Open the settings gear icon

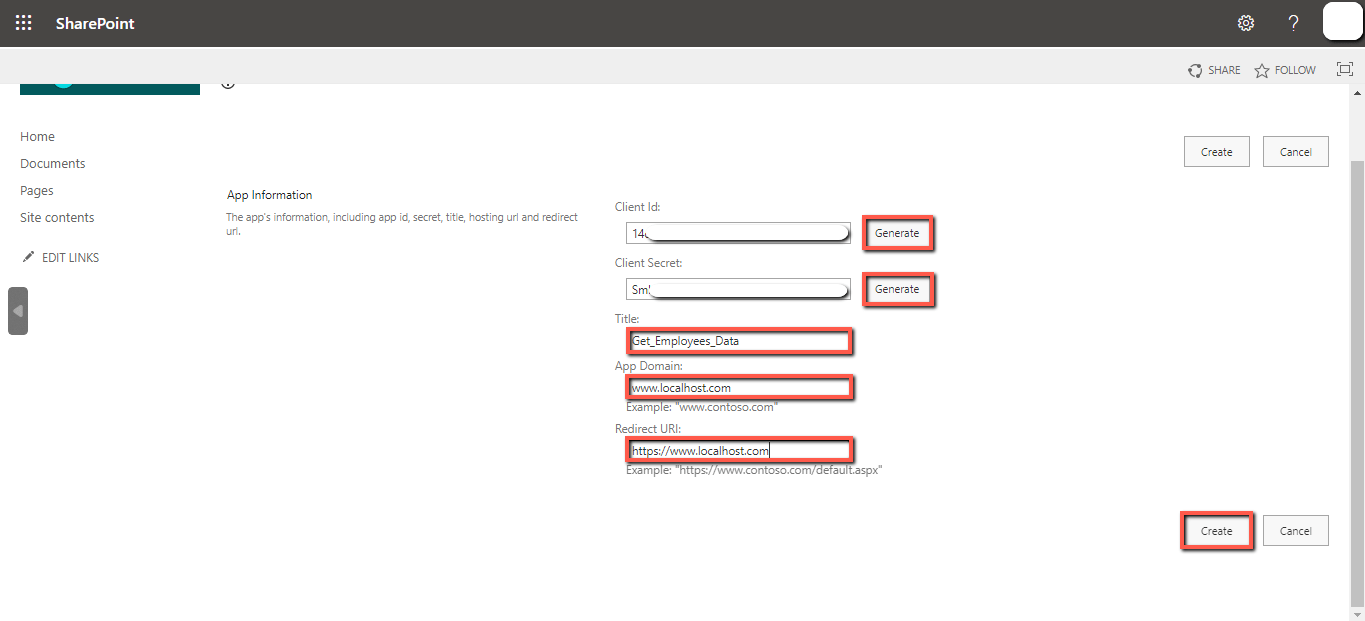(1246, 23)
